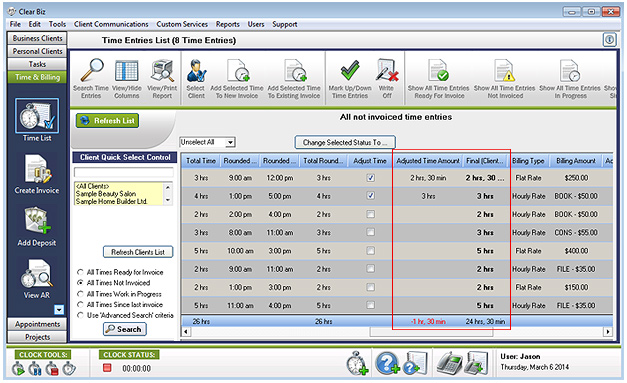This screenshot has width=627, height=383.
Task: Open the File menu
Action: coord(15,24)
